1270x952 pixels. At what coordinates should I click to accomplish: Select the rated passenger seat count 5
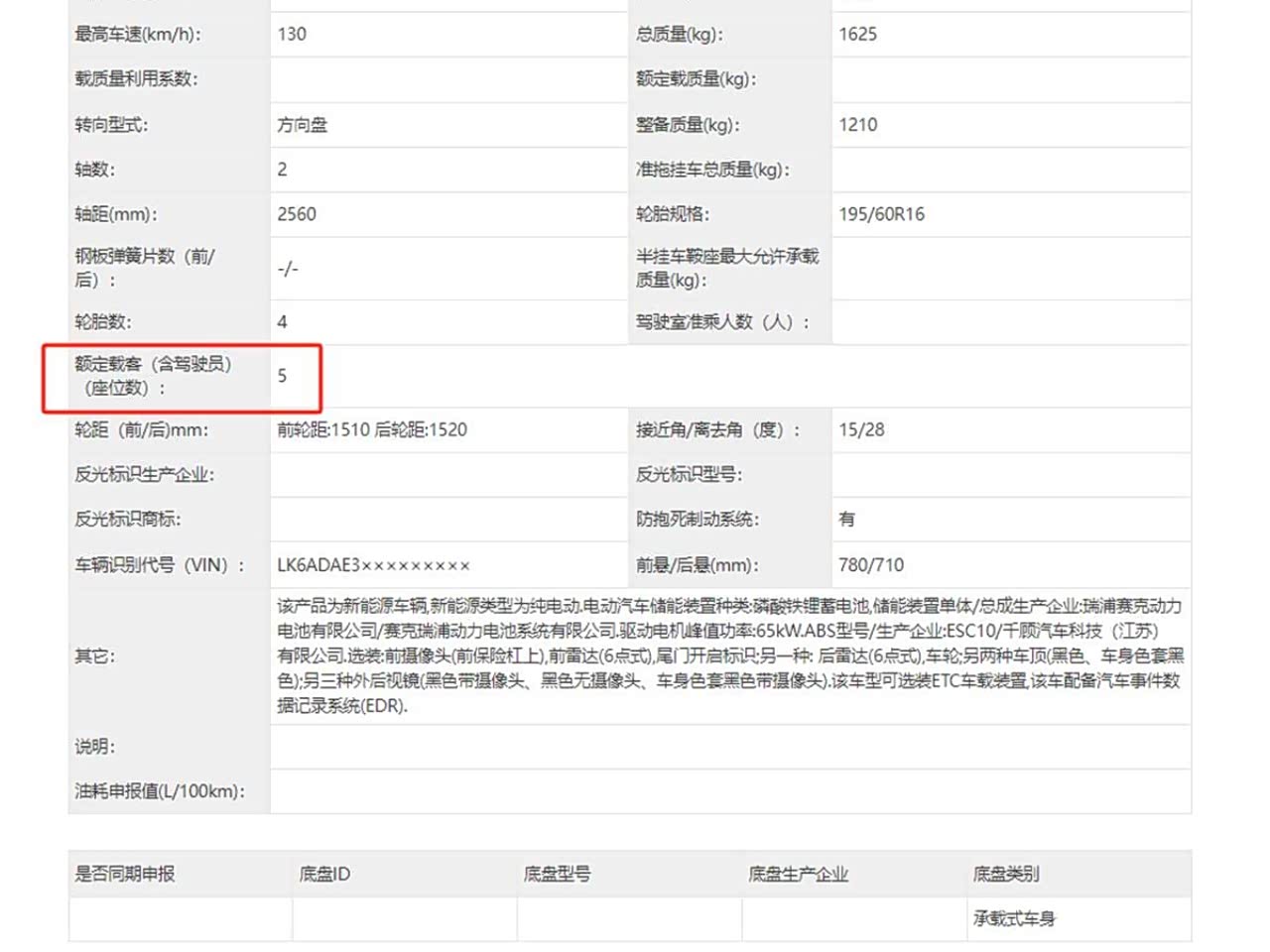click(x=283, y=376)
